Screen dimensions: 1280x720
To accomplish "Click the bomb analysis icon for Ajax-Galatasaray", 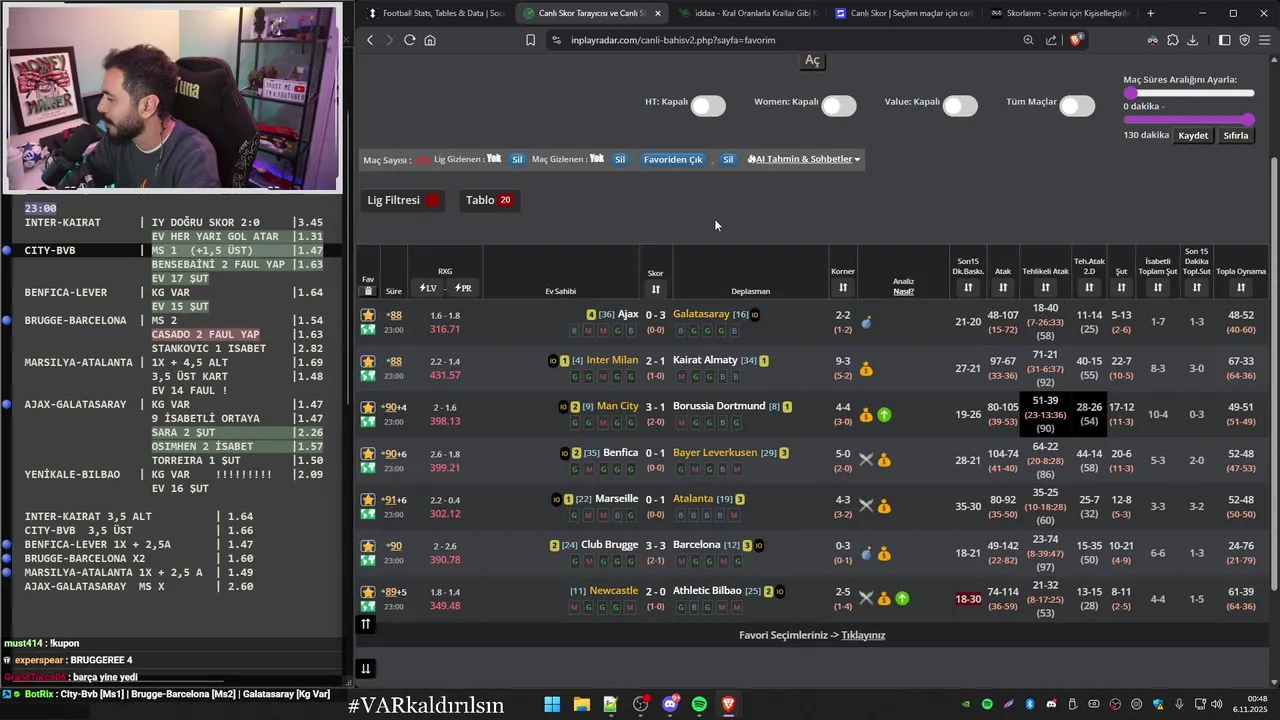I will pyautogui.click(x=866, y=323).
